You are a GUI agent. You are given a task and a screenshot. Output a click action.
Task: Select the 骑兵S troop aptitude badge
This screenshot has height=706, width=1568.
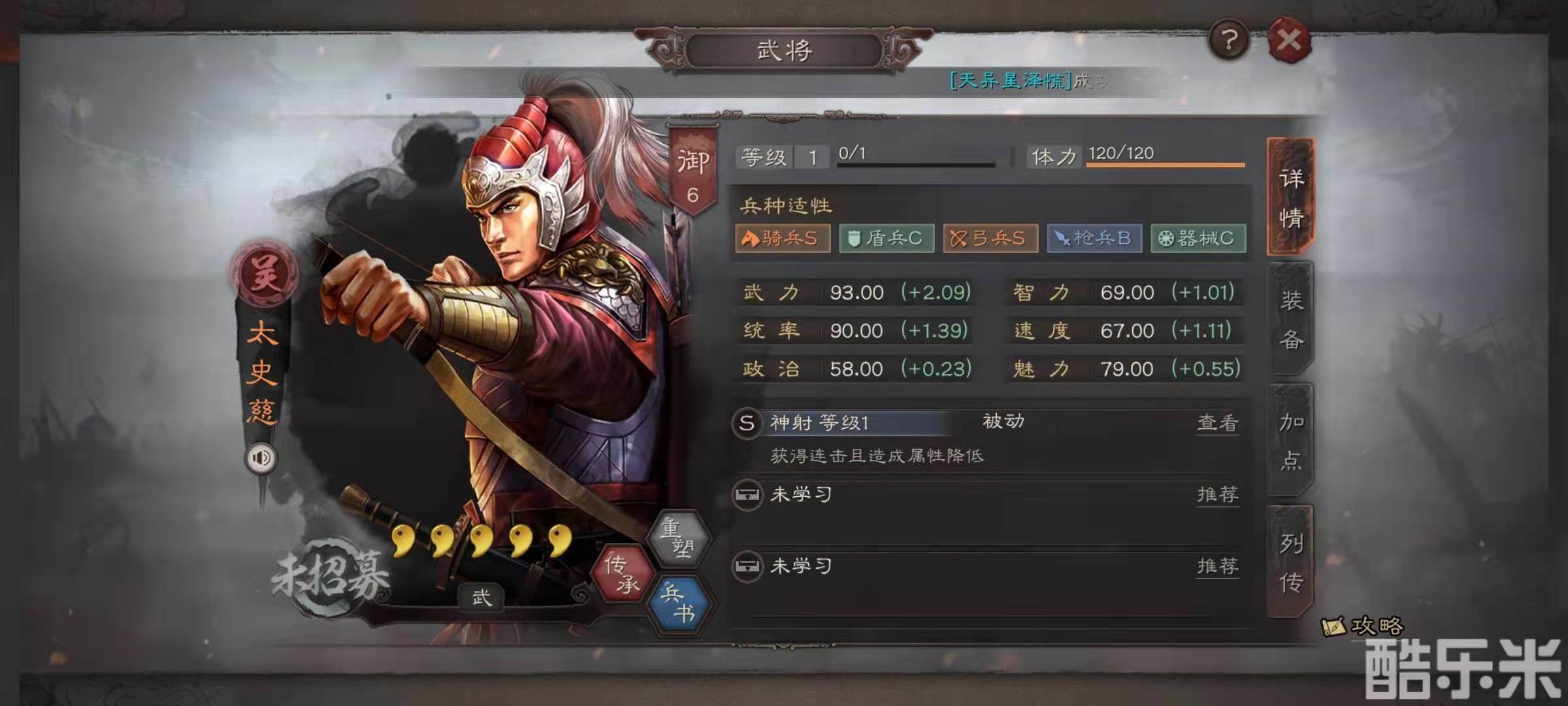click(x=783, y=239)
